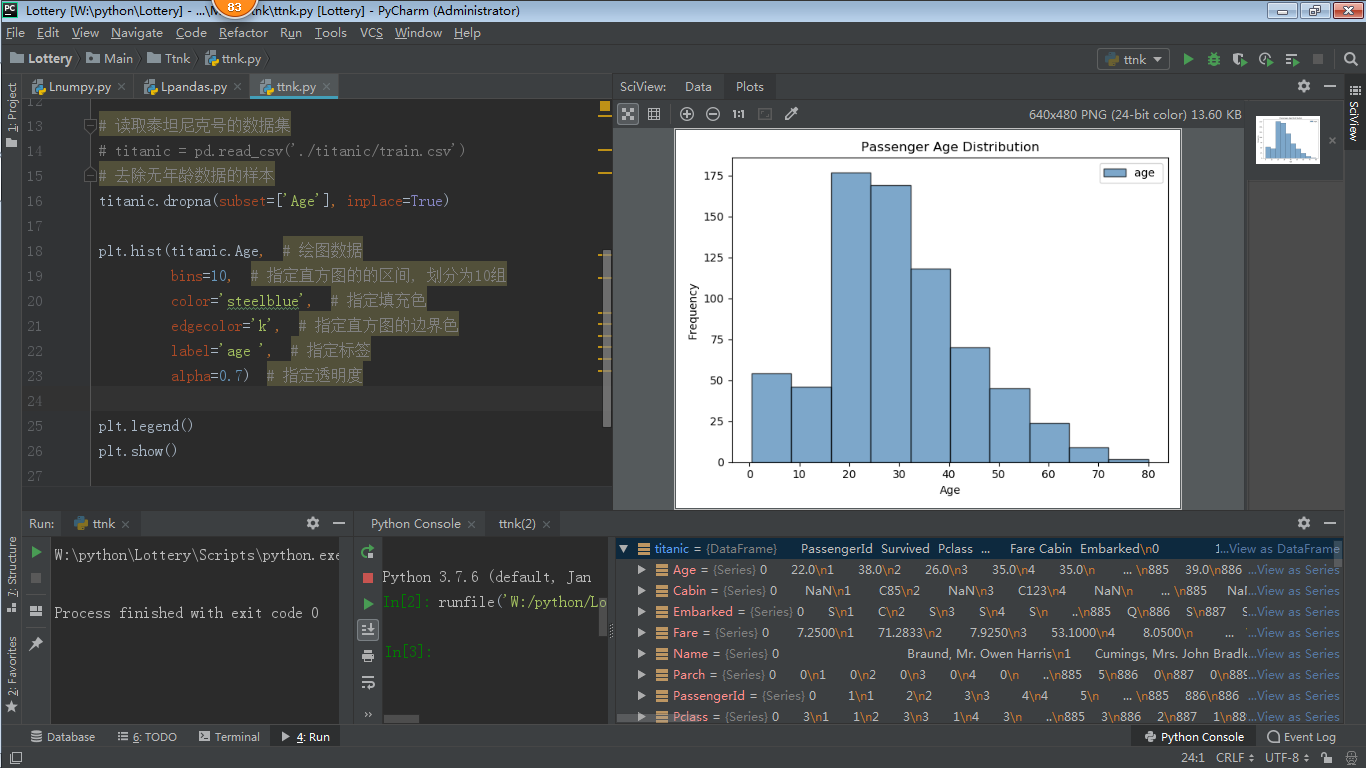
Task: Expand the PassengerId series variable
Action: point(643,696)
